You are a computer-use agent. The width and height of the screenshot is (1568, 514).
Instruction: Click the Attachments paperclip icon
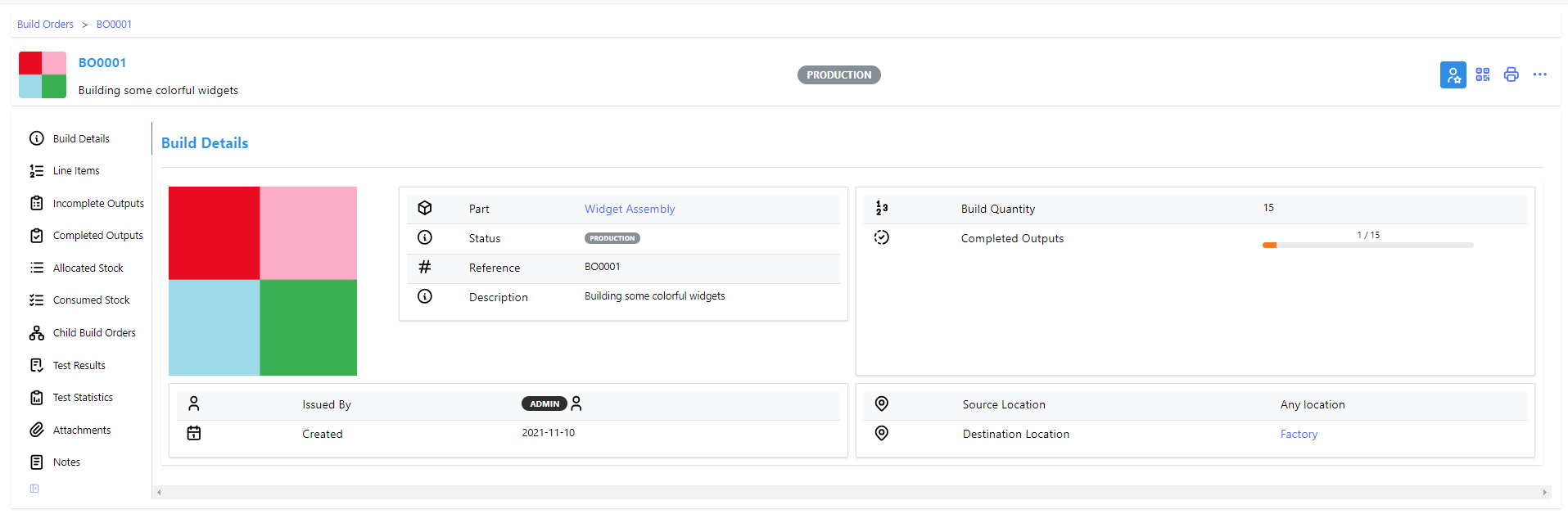tap(37, 430)
